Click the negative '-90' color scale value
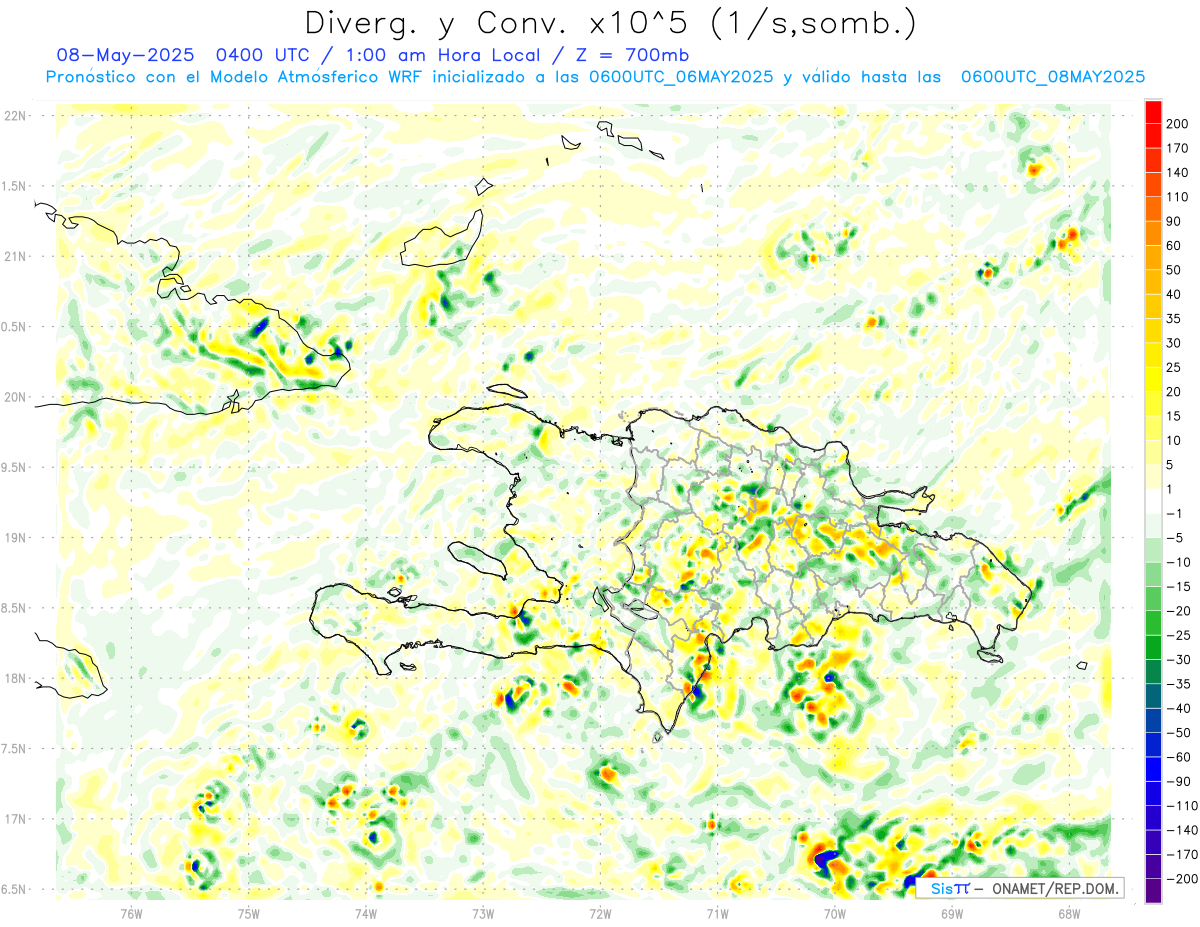The image size is (1200, 927). tap(1178, 782)
